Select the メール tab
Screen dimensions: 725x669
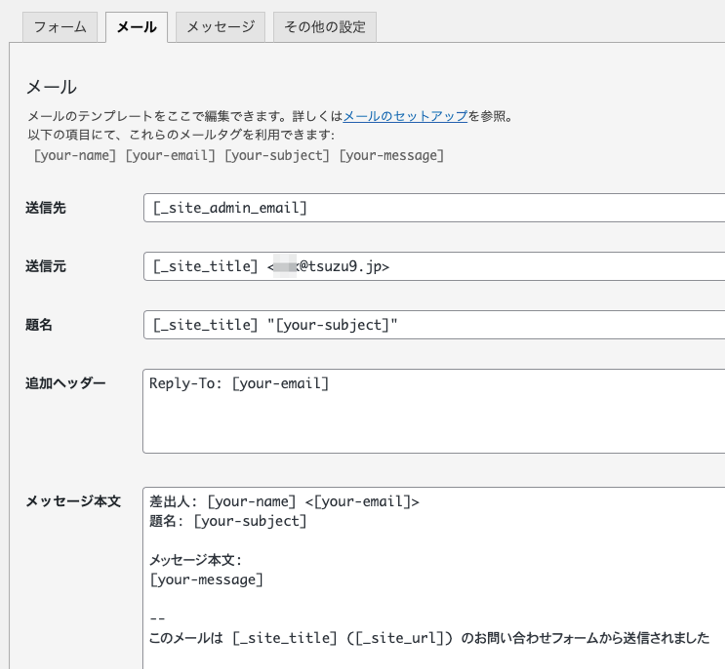(136, 27)
